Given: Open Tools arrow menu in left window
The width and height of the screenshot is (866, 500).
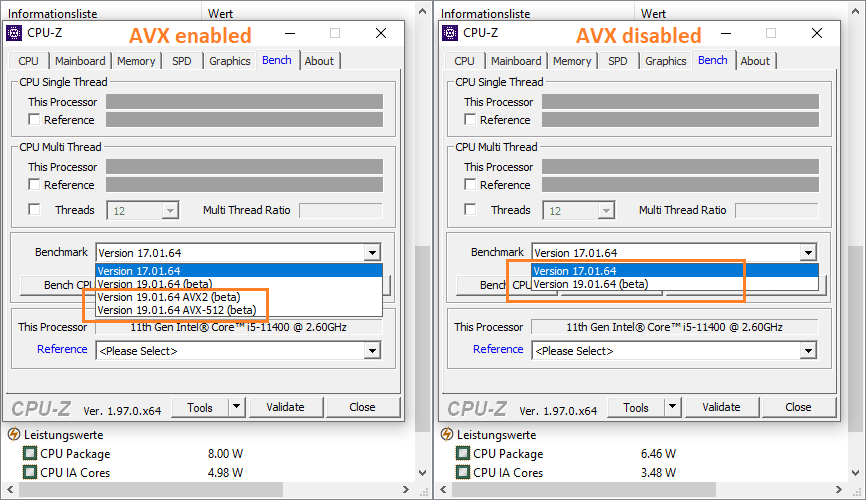Looking at the screenshot, I should tap(236, 407).
